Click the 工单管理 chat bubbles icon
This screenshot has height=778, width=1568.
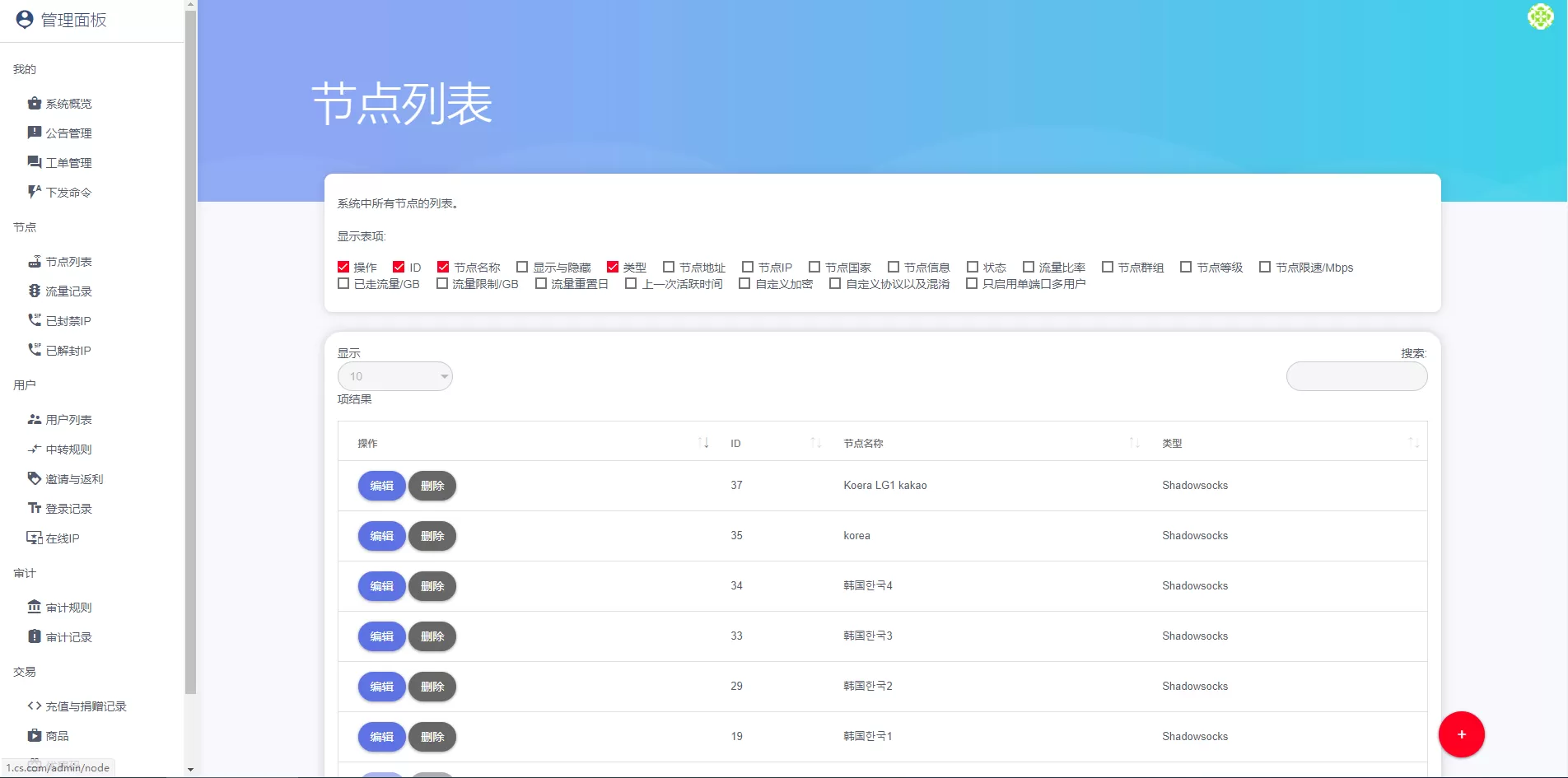(34, 162)
